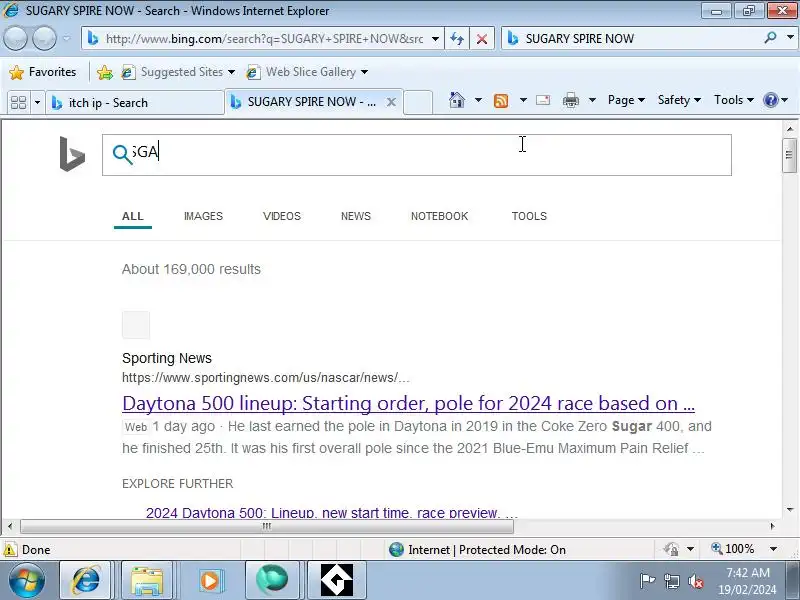Click the vertical scrollbar thumb
Screen dimensions: 800x600
coord(789,155)
